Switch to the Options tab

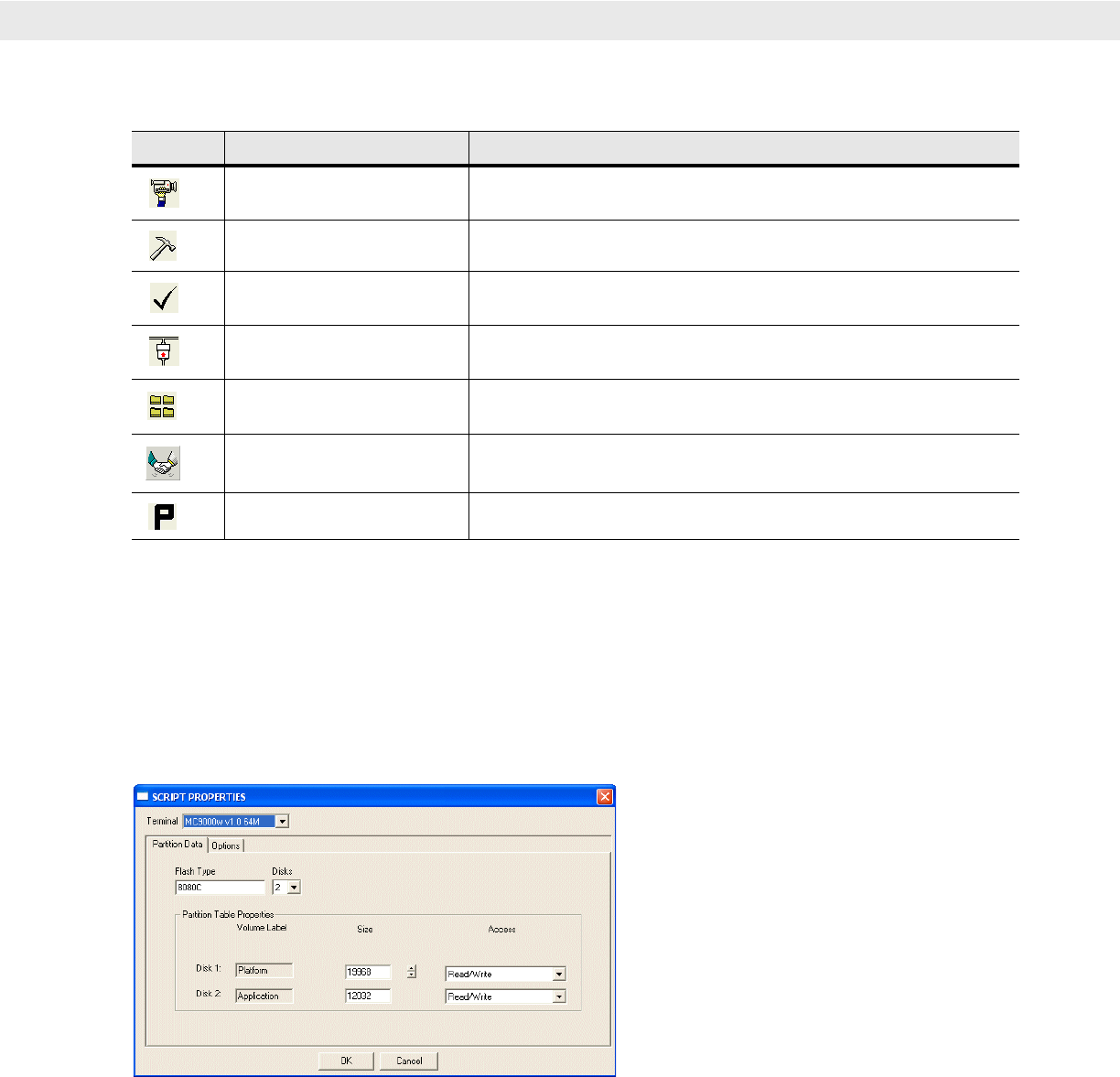226,845
